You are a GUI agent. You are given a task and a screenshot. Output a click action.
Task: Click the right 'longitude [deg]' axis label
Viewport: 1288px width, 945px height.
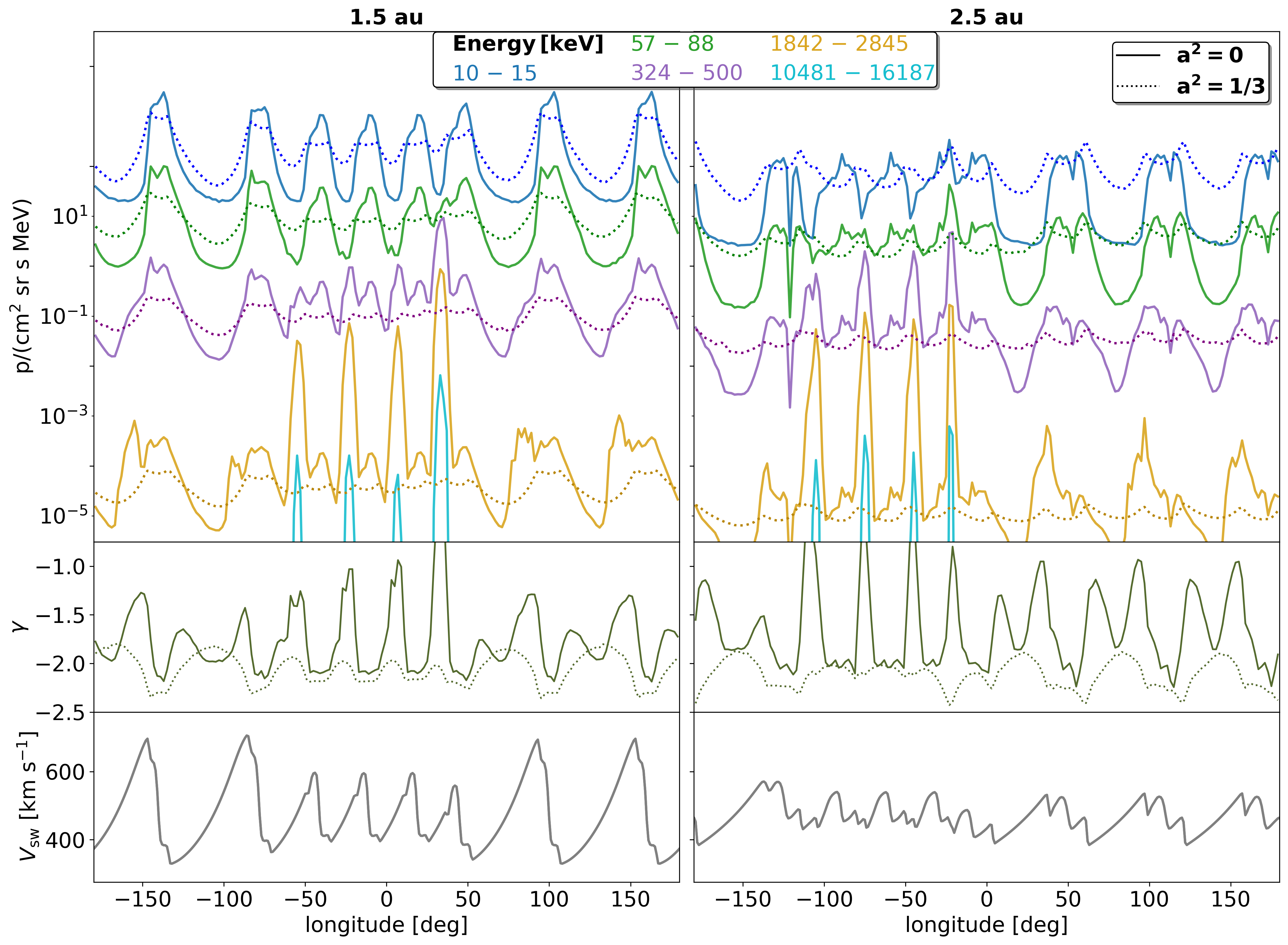[x=986, y=925]
